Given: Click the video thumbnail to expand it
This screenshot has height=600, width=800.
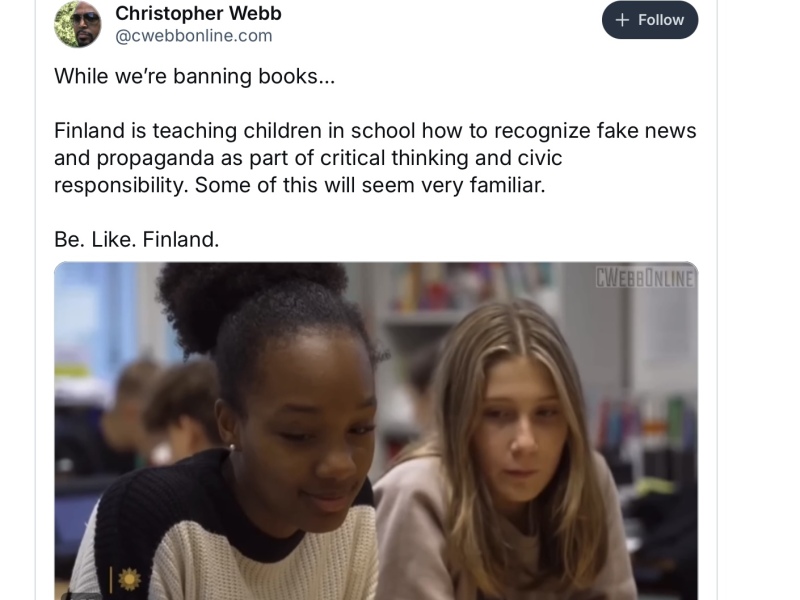Looking at the screenshot, I should coord(376,431).
